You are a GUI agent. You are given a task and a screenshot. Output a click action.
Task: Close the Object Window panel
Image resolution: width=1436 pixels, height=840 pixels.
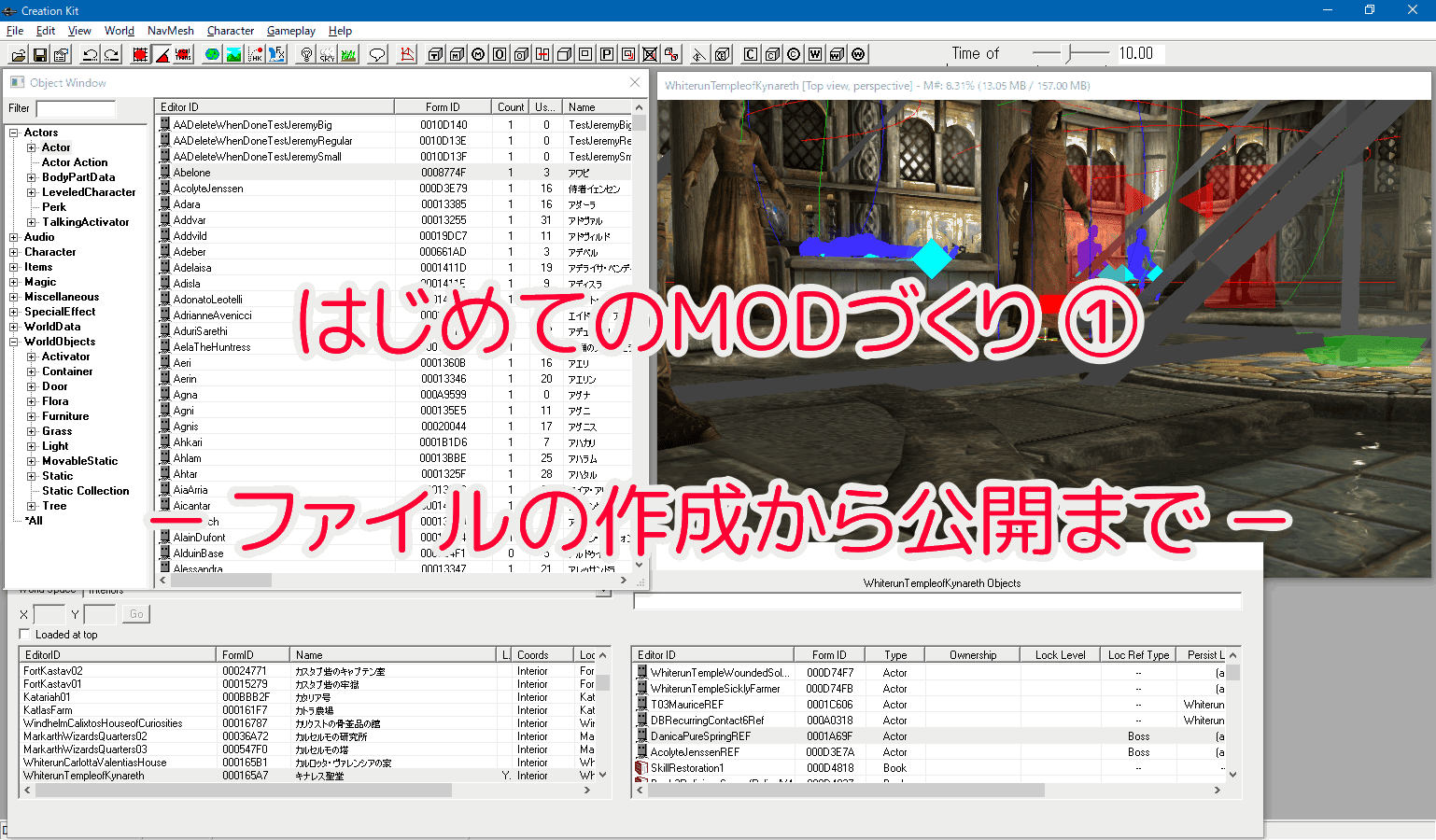(635, 82)
